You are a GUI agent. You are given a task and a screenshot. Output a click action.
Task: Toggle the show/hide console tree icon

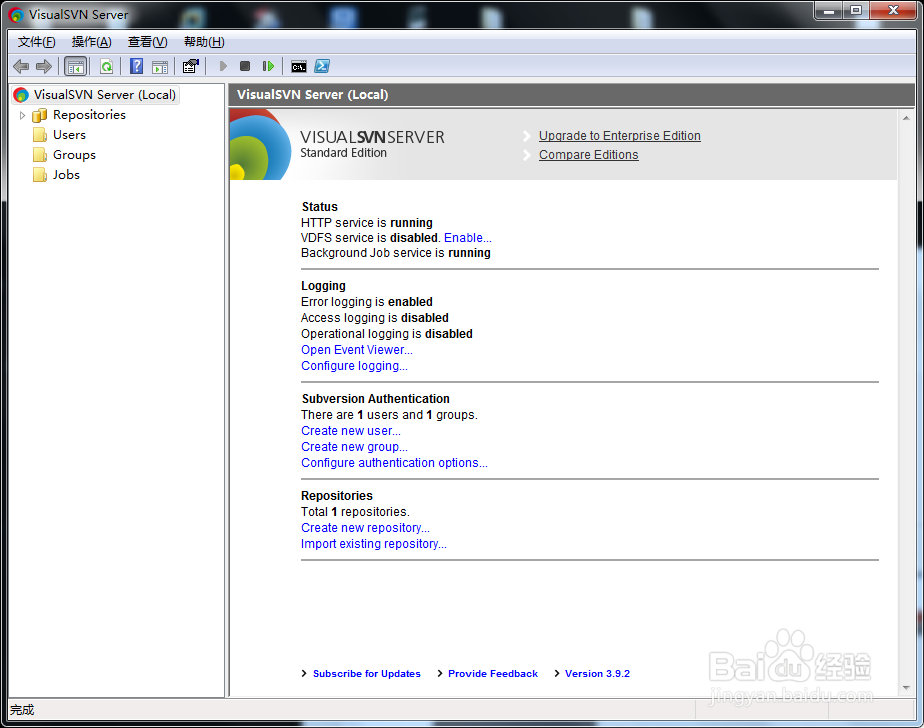(x=75, y=66)
